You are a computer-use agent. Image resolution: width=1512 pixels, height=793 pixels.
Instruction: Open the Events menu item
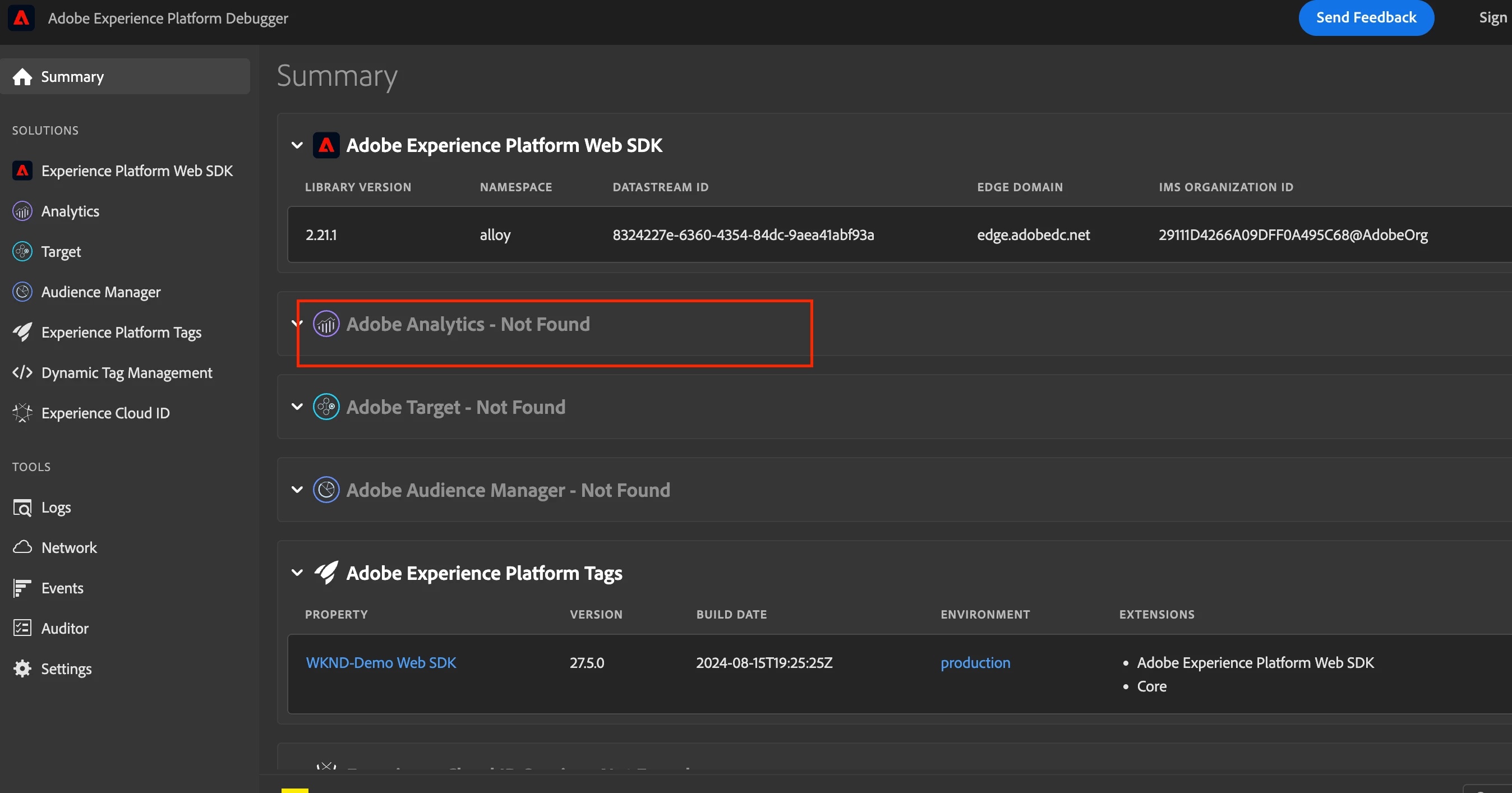click(x=62, y=588)
